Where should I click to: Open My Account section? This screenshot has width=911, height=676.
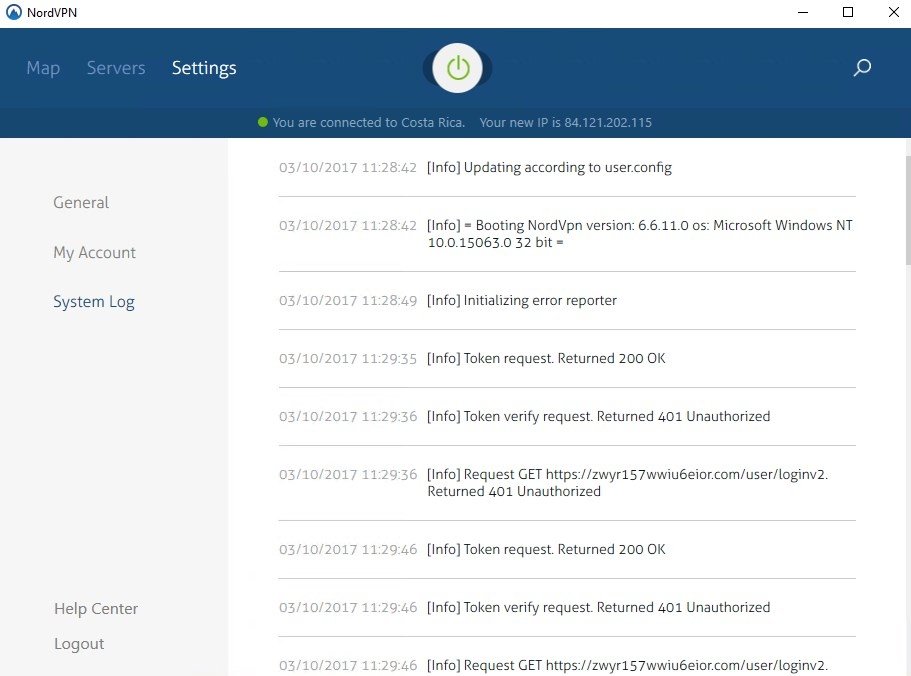pos(94,253)
